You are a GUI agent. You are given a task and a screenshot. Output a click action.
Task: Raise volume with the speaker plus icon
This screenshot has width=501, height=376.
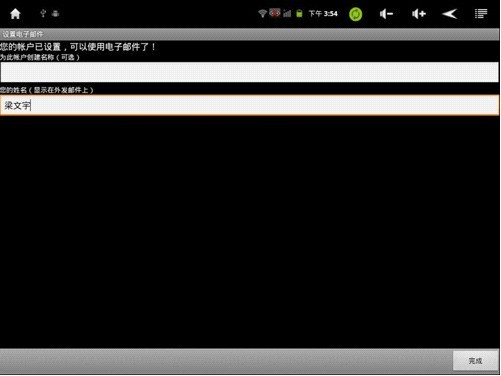(419, 14)
